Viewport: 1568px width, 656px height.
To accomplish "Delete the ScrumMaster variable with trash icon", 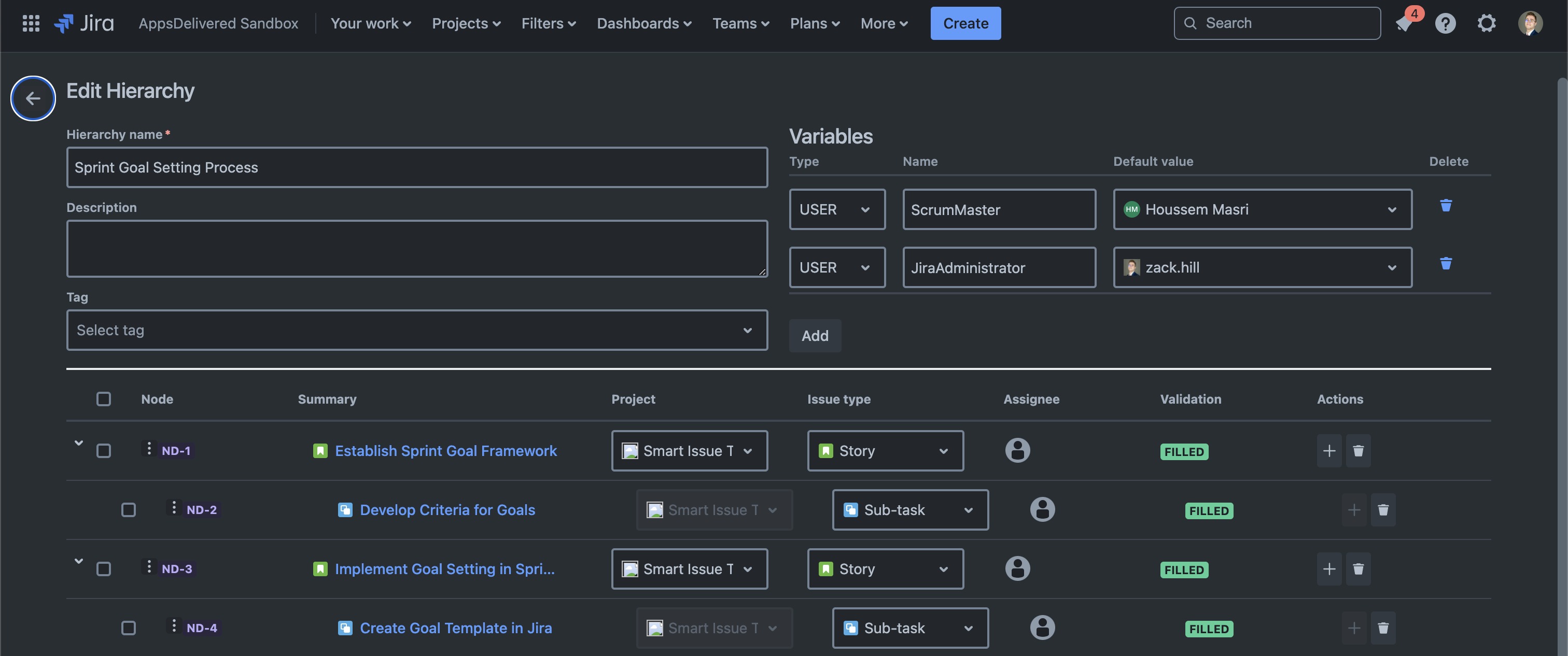I will coord(1446,206).
